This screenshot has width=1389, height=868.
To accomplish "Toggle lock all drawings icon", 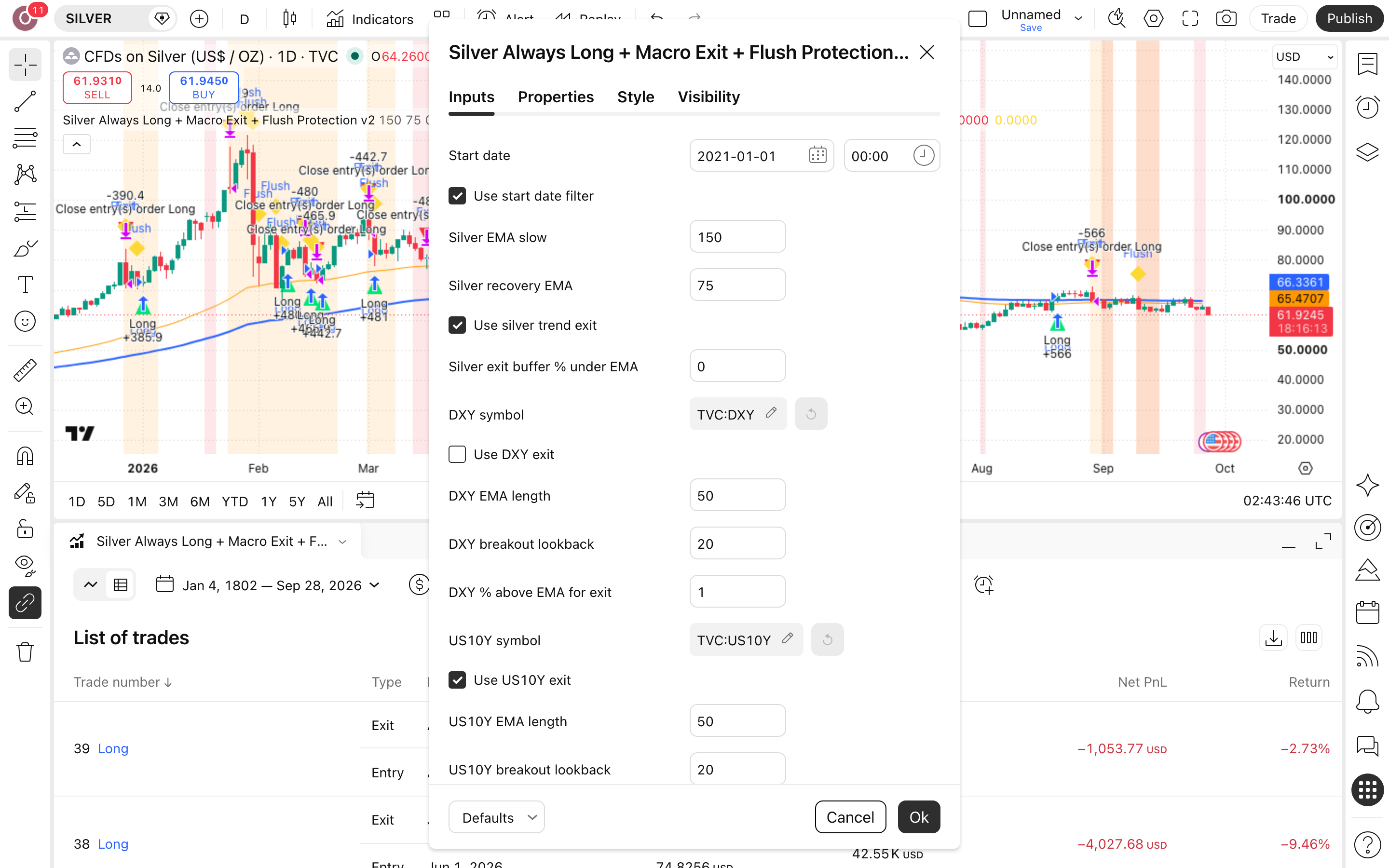I will coord(25,529).
